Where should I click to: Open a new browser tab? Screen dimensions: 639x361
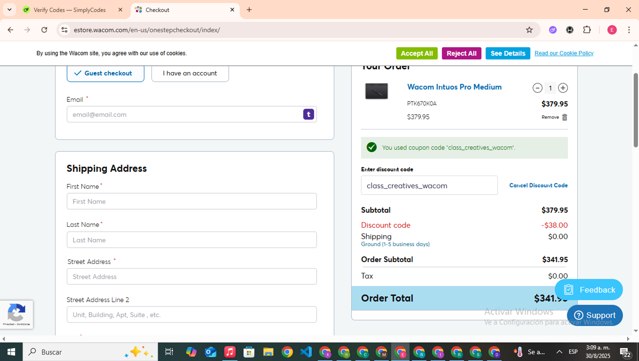click(x=249, y=10)
